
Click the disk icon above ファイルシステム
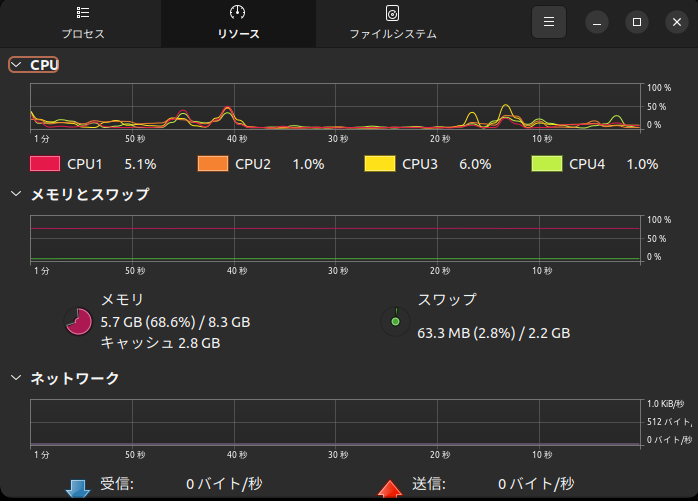point(392,13)
